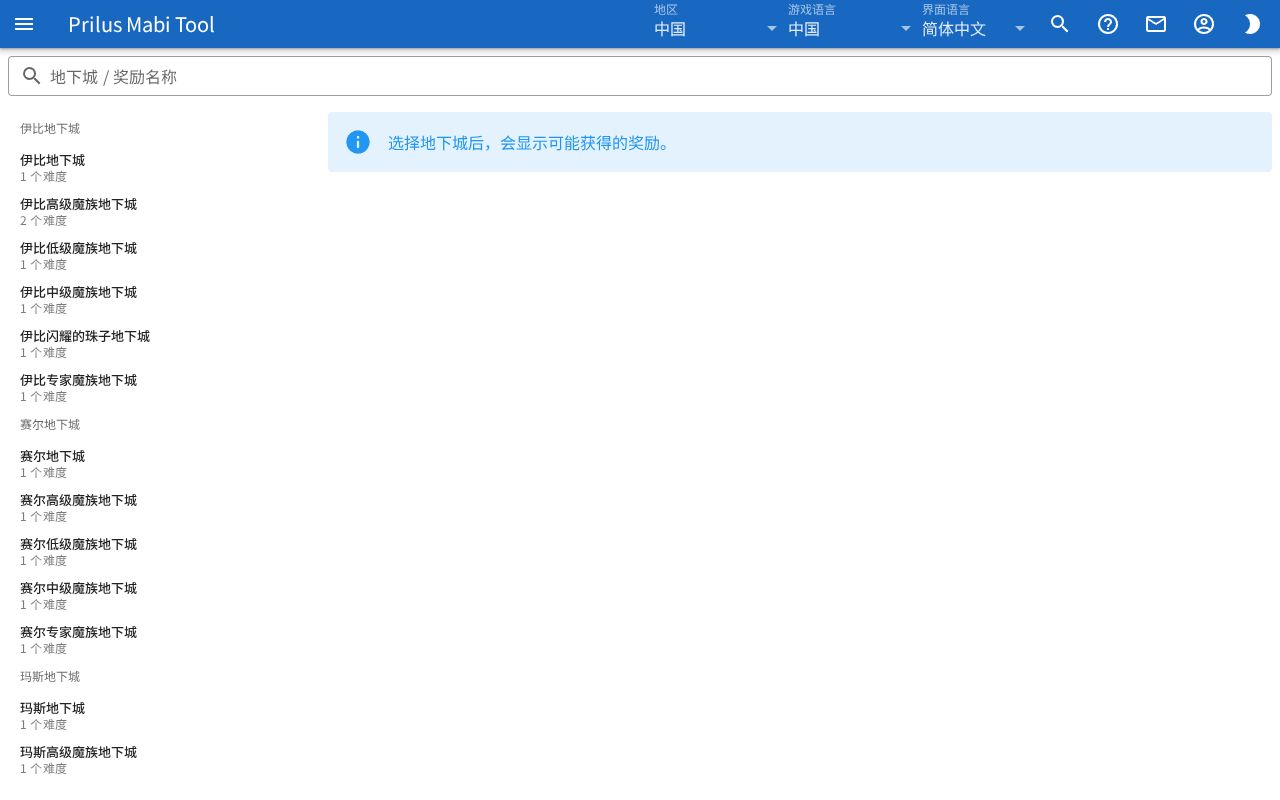
Task: Open the help question mark icon
Action: [x=1108, y=24]
